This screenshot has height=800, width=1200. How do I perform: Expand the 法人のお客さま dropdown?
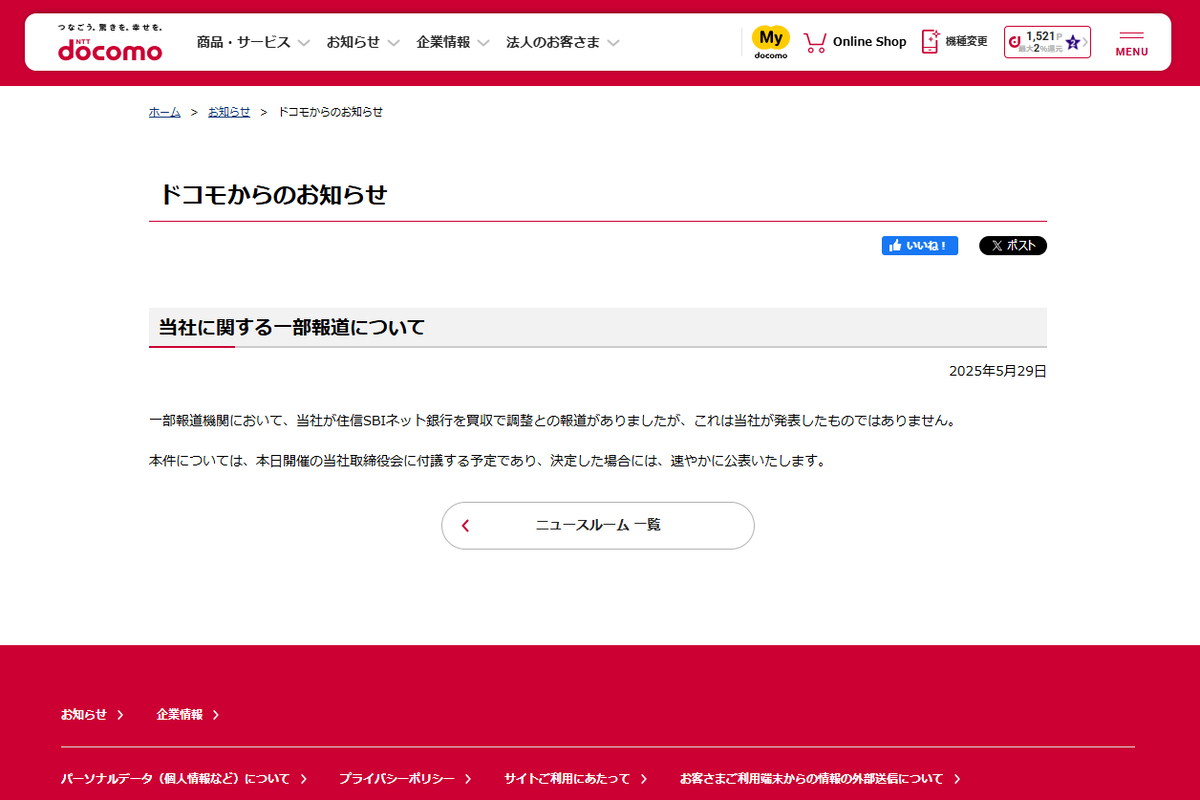coord(555,42)
